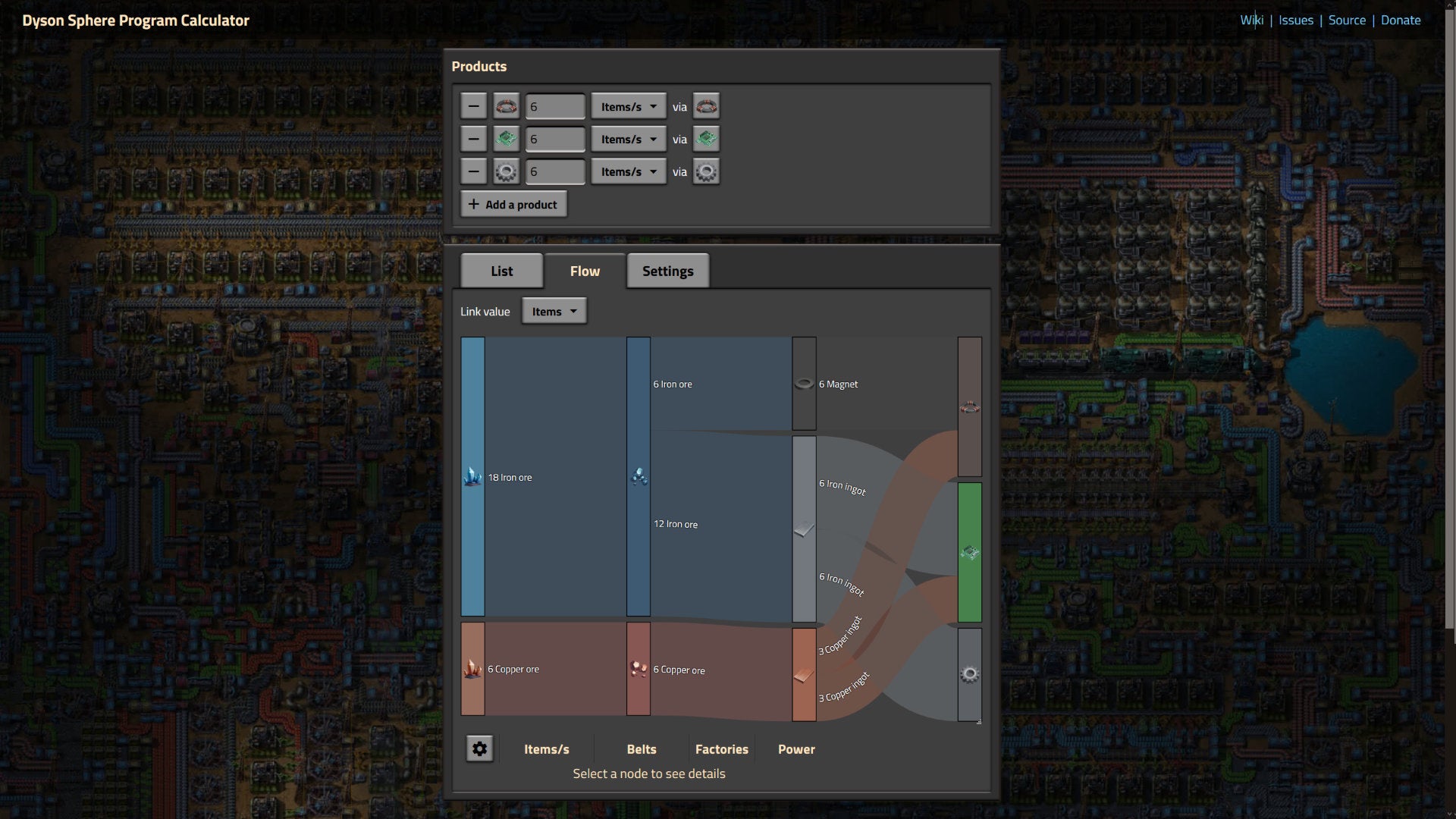Select the magnet node in the Sankey chart
The image size is (1456, 819).
pos(803,384)
